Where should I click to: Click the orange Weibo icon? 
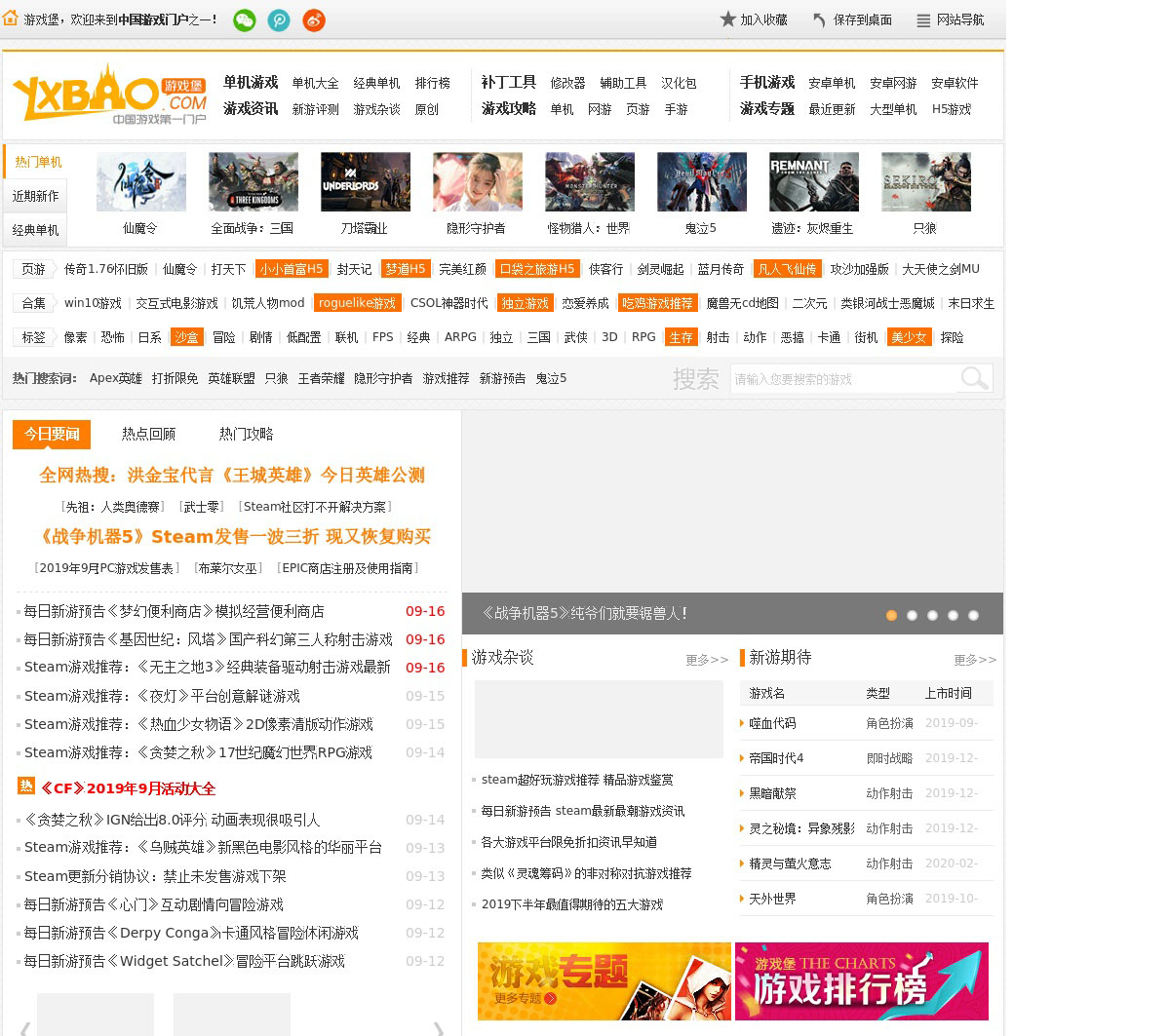coord(314,20)
